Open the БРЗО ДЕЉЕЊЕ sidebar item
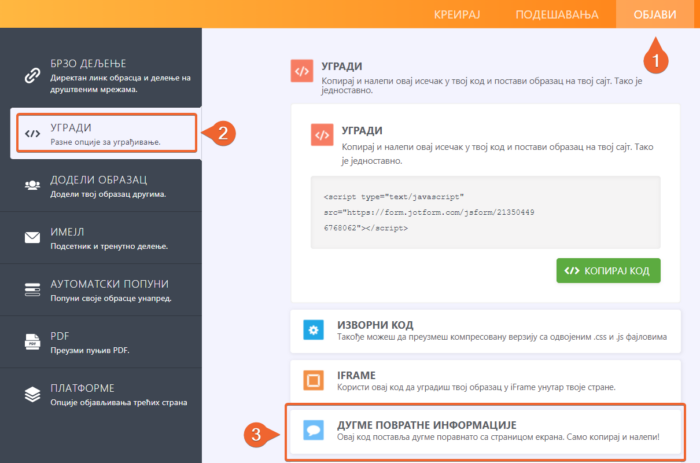700x463 pixels. (101, 75)
